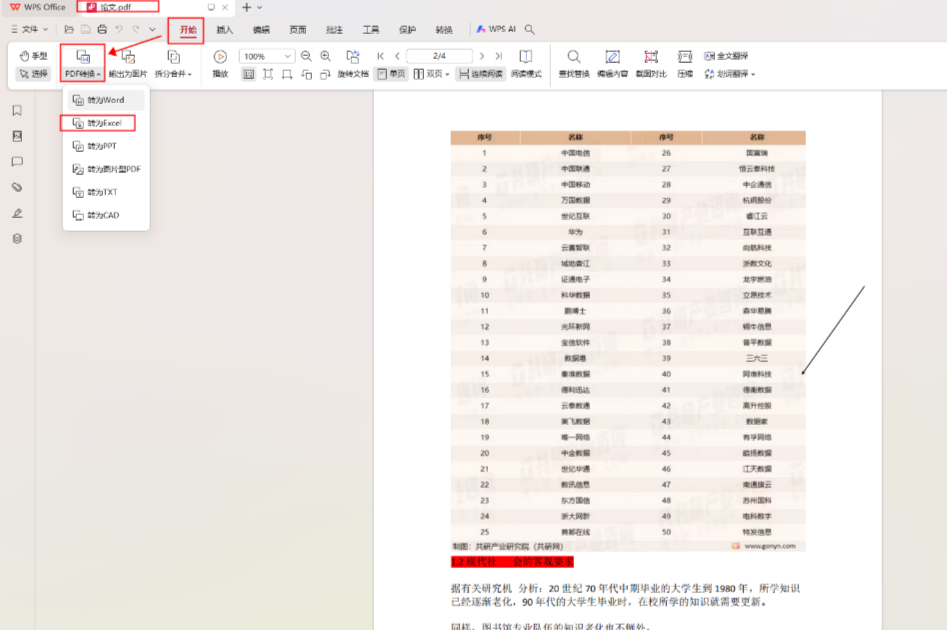Open the 100% zoom level combo box
Image resolution: width=947 pixels, height=630 pixels.
[x=267, y=56]
